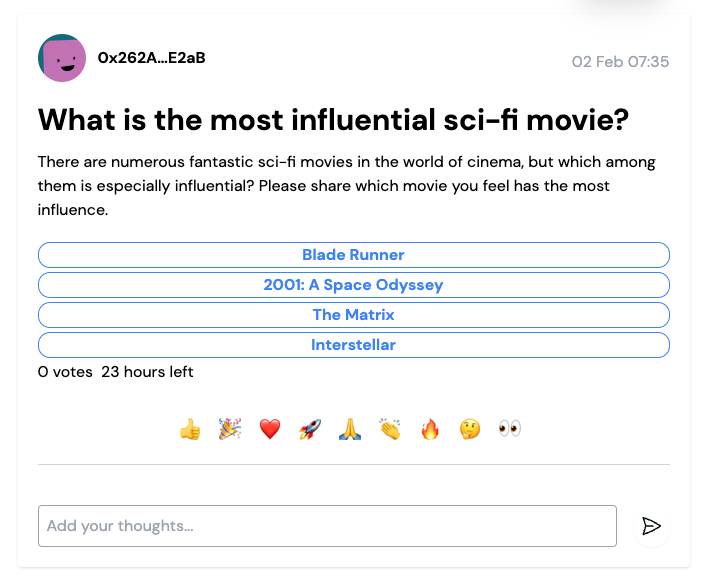React with the clapping hands emoji

[390, 429]
